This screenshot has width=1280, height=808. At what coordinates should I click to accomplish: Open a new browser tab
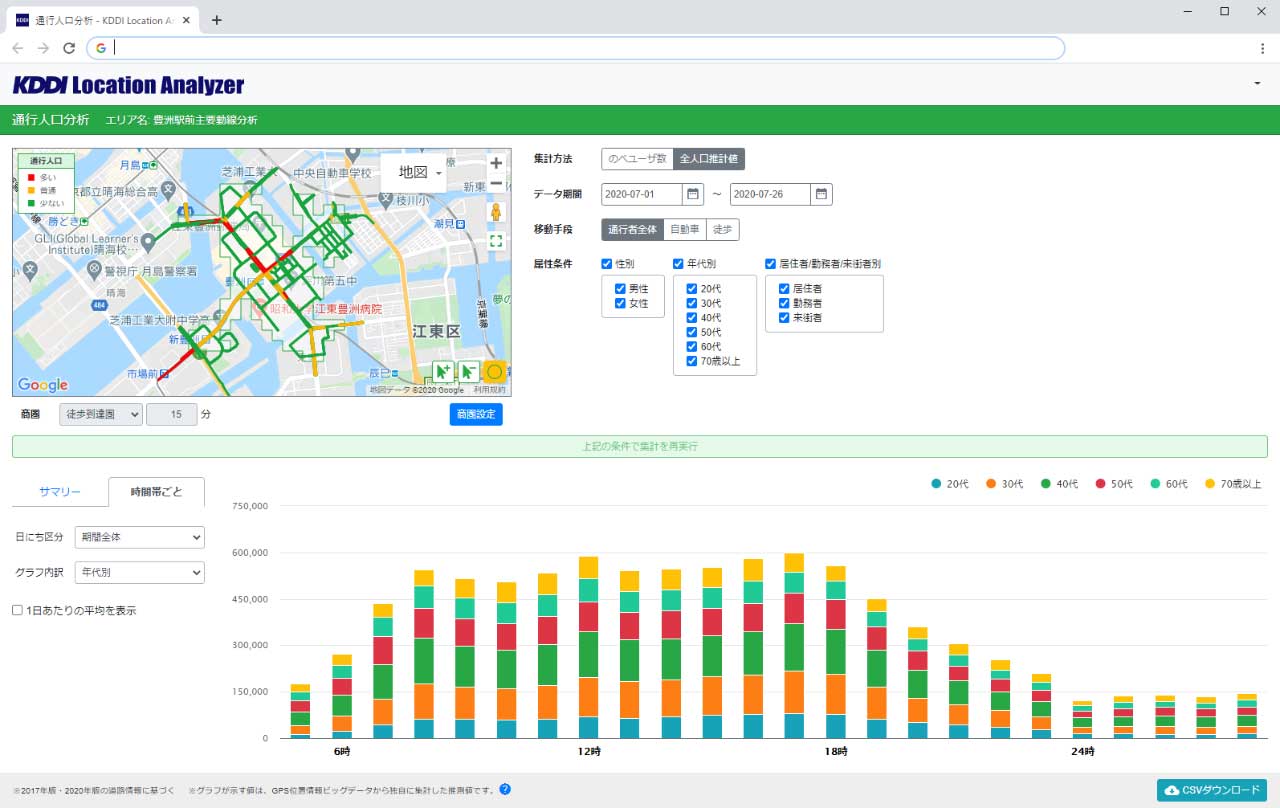pyautogui.click(x=217, y=19)
